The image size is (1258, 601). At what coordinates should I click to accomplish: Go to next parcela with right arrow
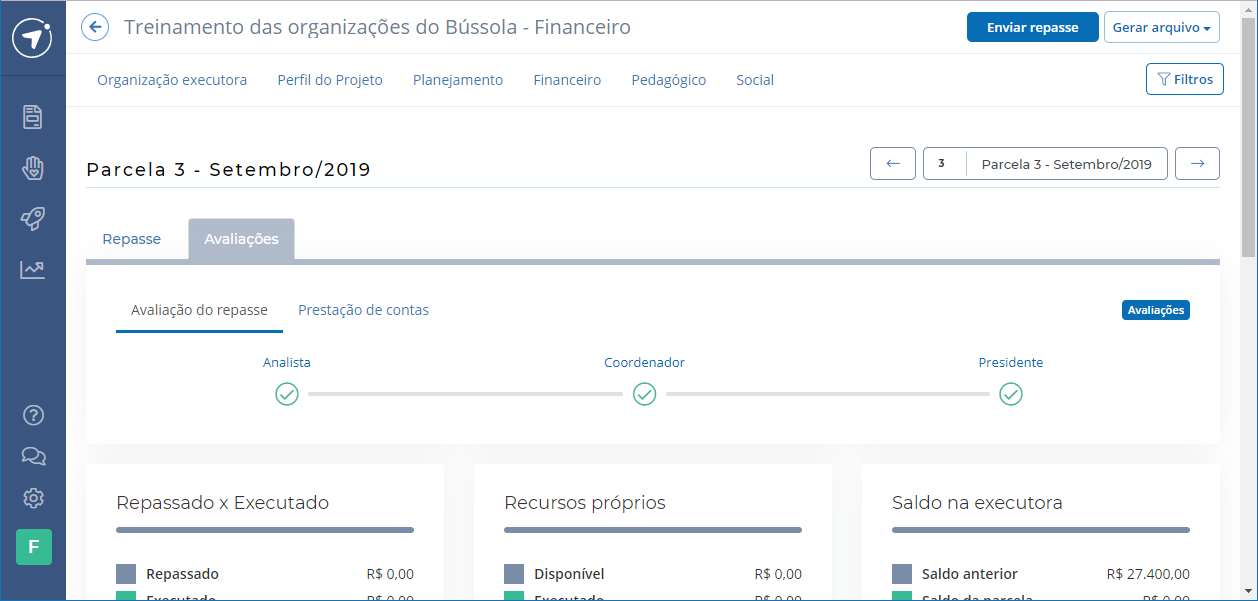click(x=1197, y=163)
